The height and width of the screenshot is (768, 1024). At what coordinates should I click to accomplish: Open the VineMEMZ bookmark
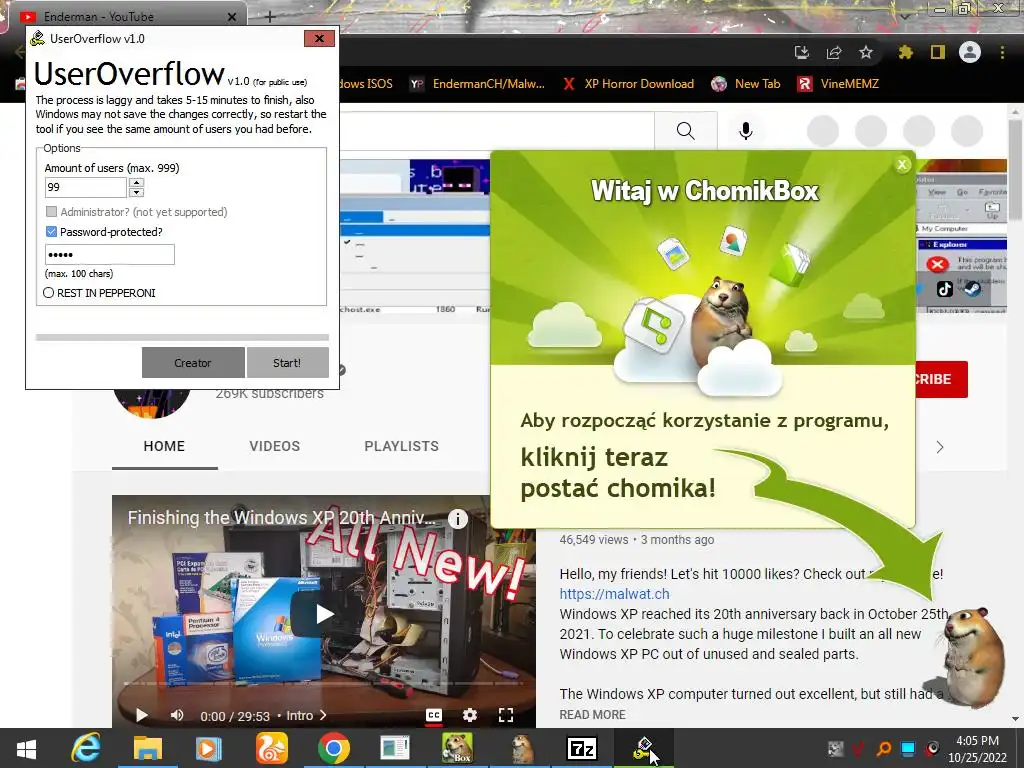point(839,84)
